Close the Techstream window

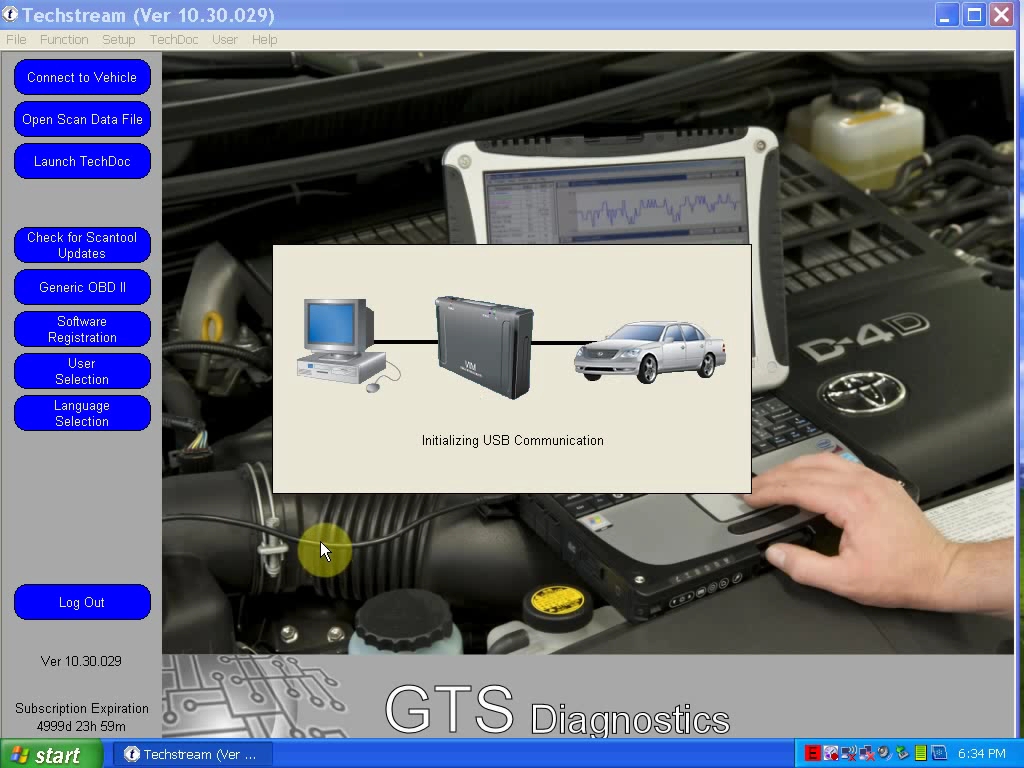pos(1002,14)
